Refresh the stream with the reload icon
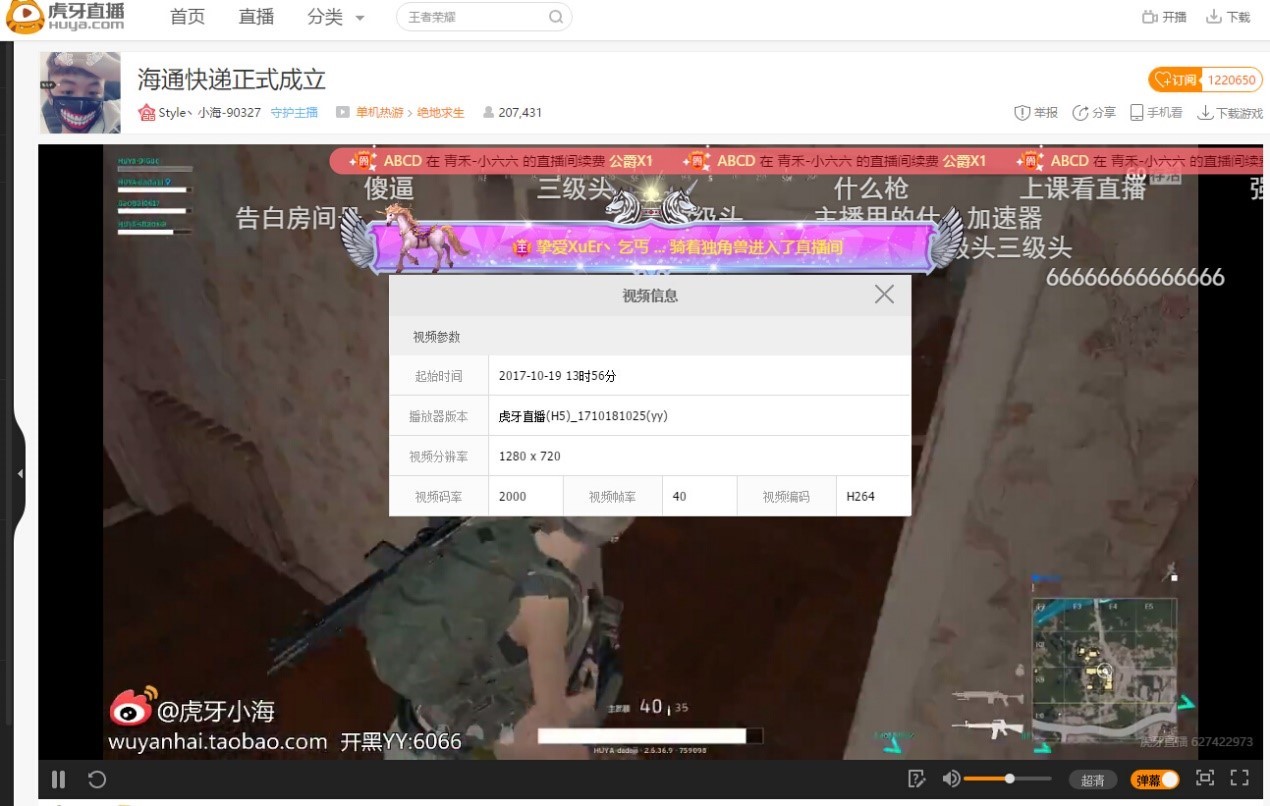 tap(95, 778)
